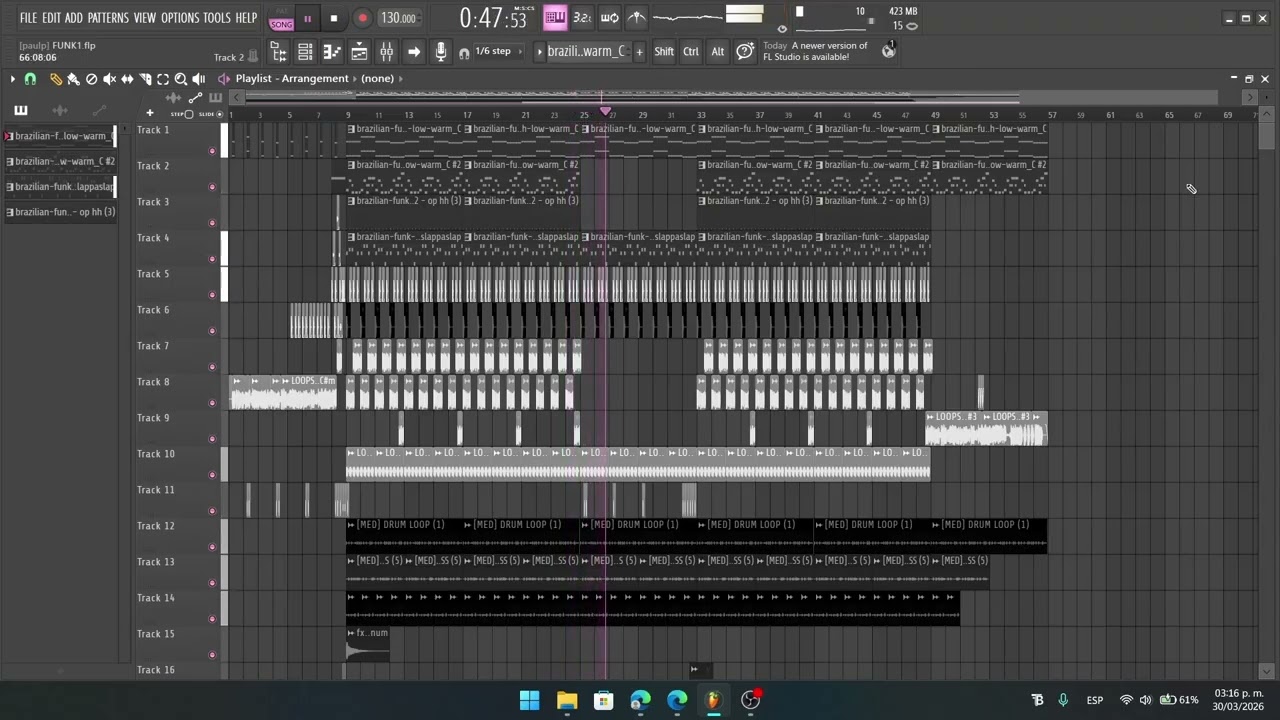The width and height of the screenshot is (1280, 720).
Task: Click the microphone recording icon
Action: click(x=440, y=52)
